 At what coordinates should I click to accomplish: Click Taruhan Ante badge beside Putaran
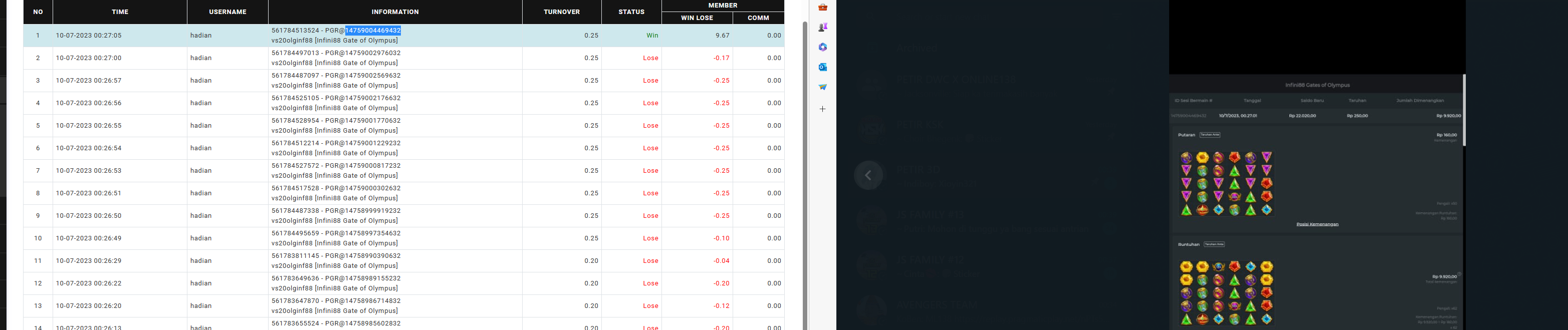(1210, 134)
